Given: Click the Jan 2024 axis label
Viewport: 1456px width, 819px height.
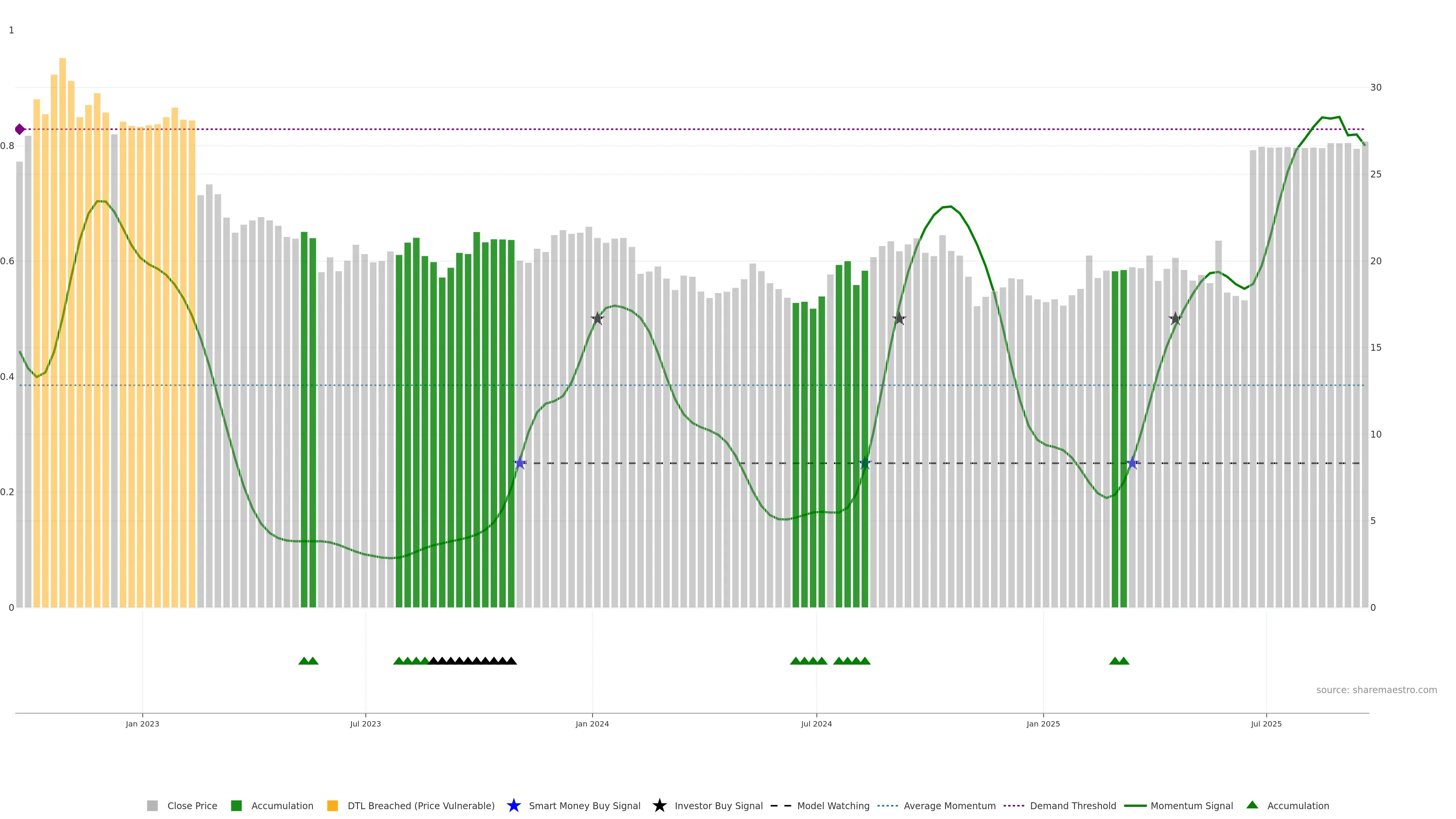Looking at the screenshot, I should point(592,724).
